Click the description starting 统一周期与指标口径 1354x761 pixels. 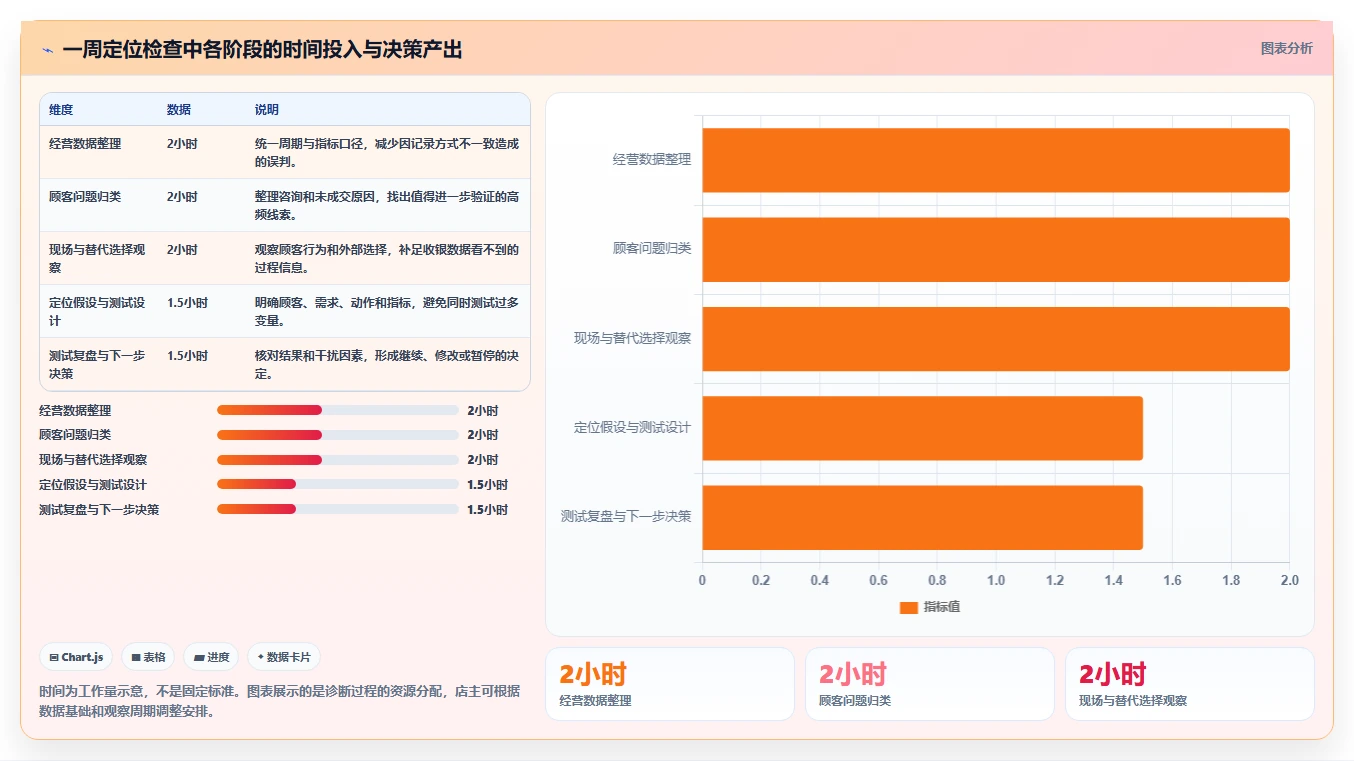[387, 153]
